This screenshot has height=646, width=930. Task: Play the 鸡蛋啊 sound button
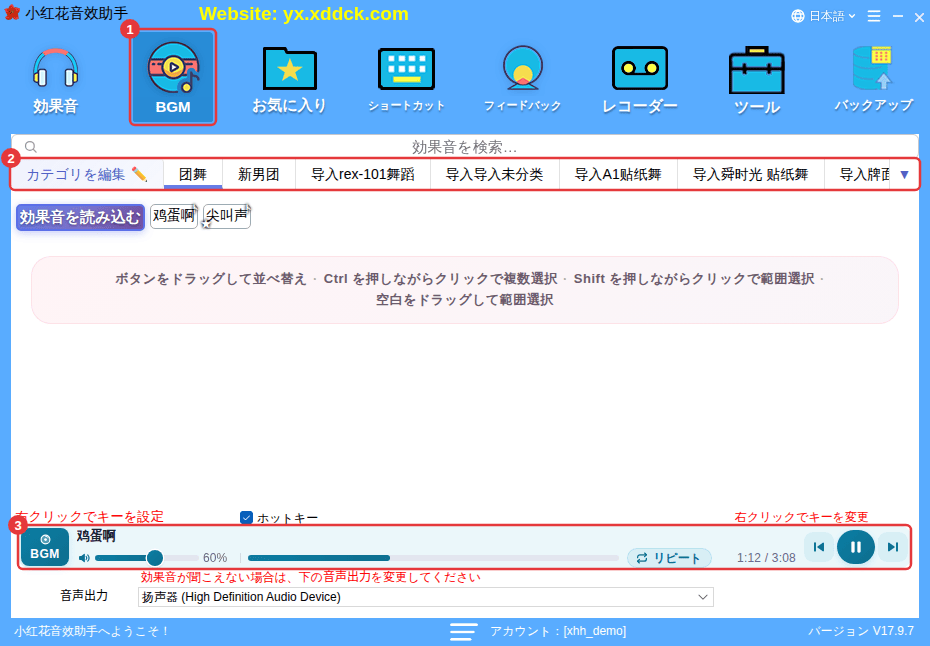(x=173, y=216)
